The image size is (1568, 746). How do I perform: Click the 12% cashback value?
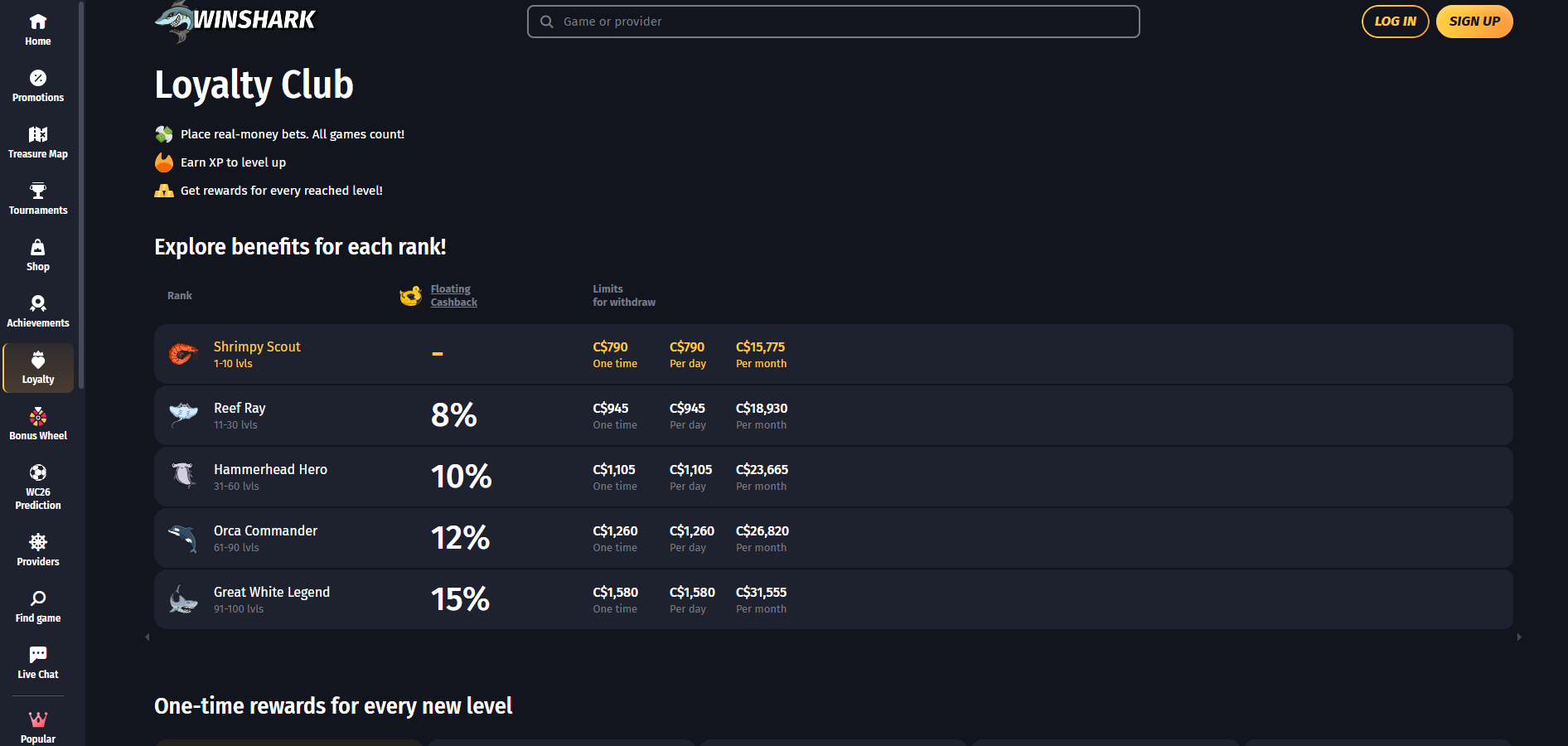[461, 538]
